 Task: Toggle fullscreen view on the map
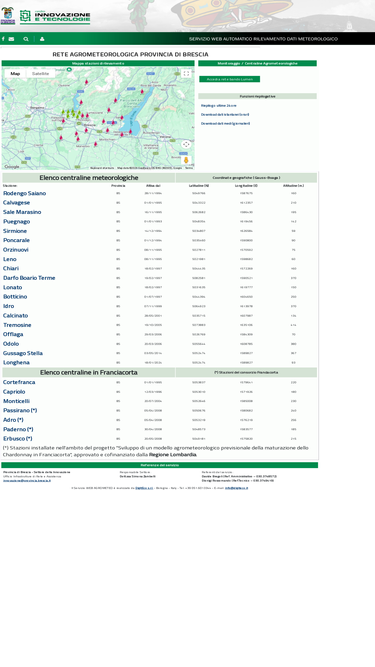tap(186, 74)
